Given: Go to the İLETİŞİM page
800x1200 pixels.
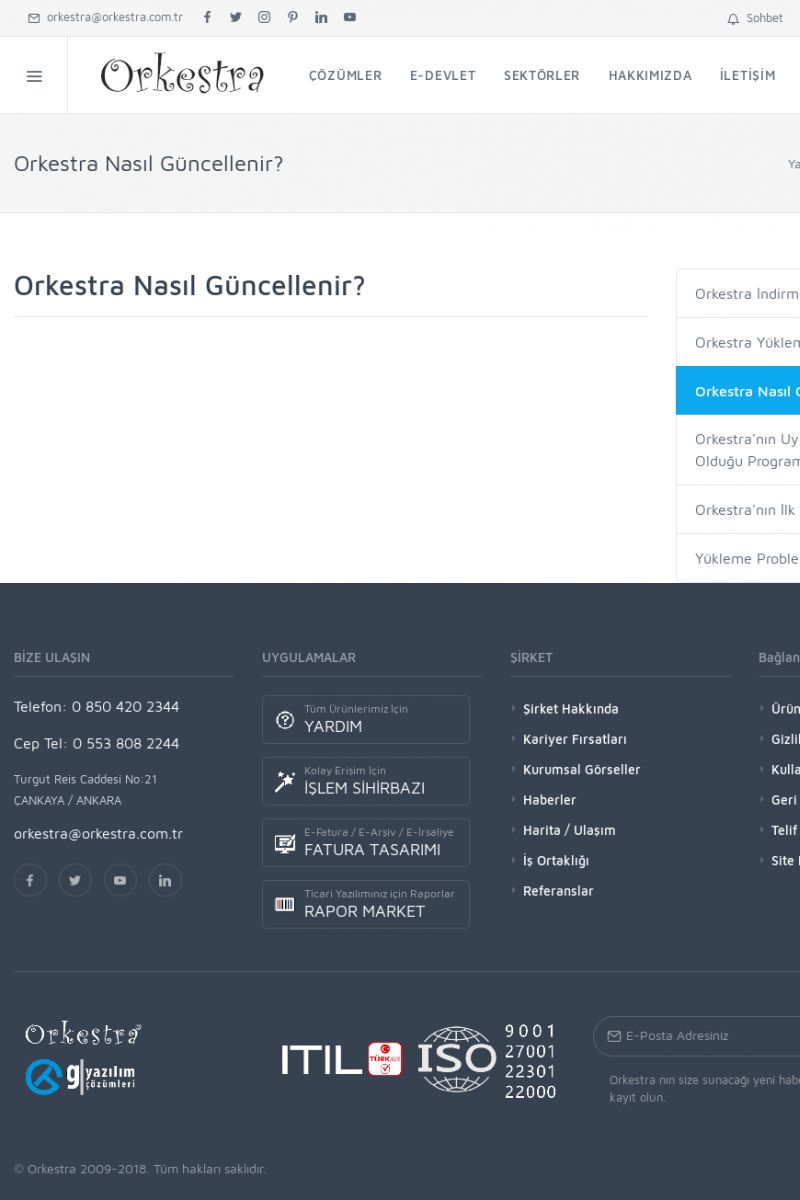Looking at the screenshot, I should (x=747, y=76).
